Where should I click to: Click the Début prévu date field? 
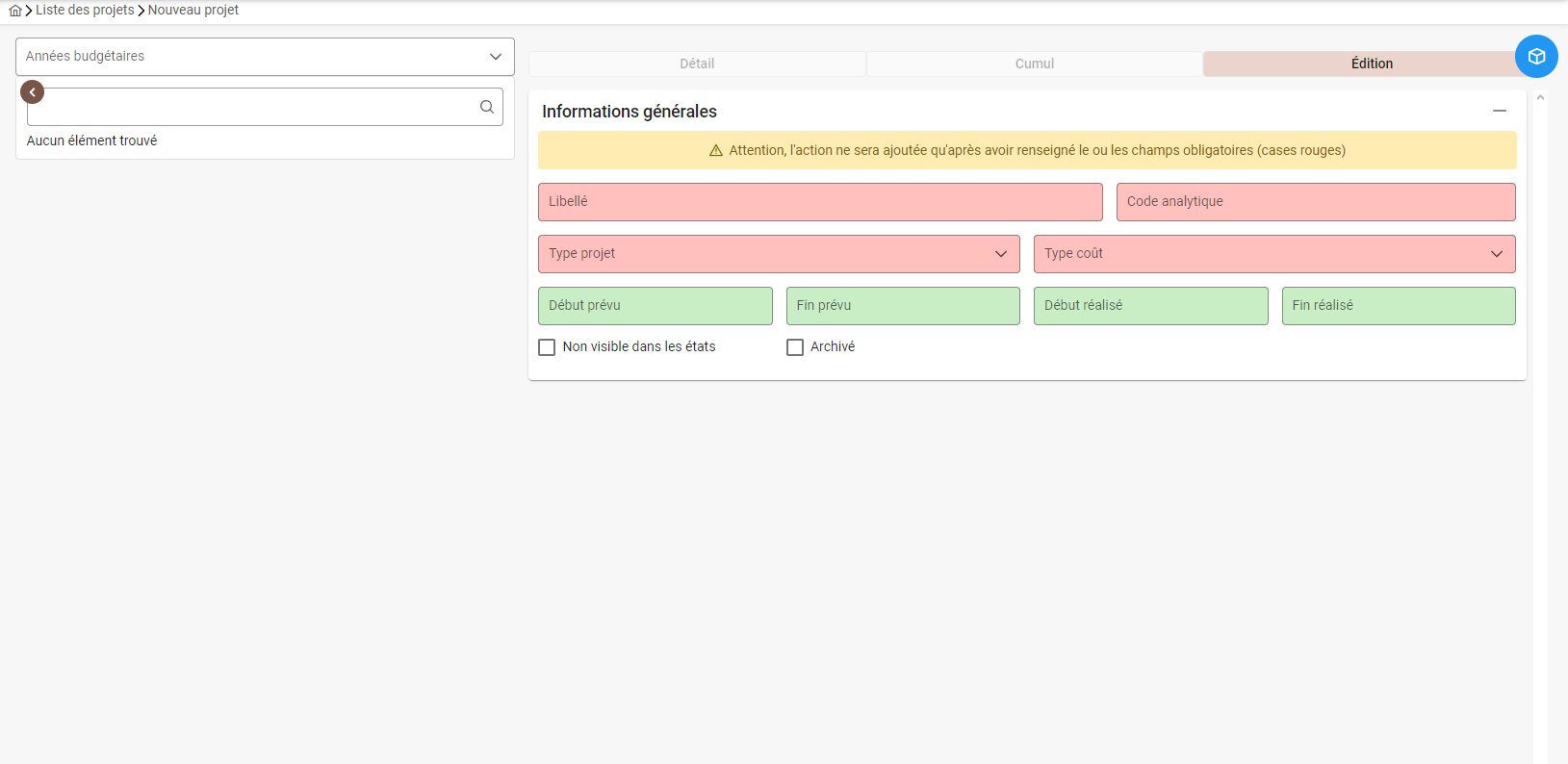(x=655, y=306)
